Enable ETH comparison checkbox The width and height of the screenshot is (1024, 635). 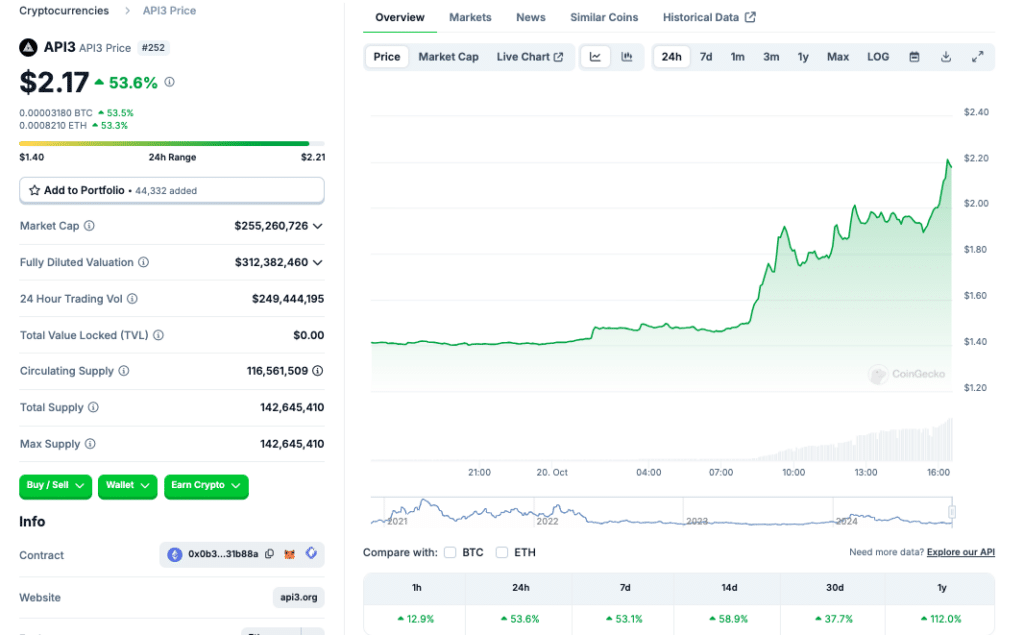tap(502, 552)
